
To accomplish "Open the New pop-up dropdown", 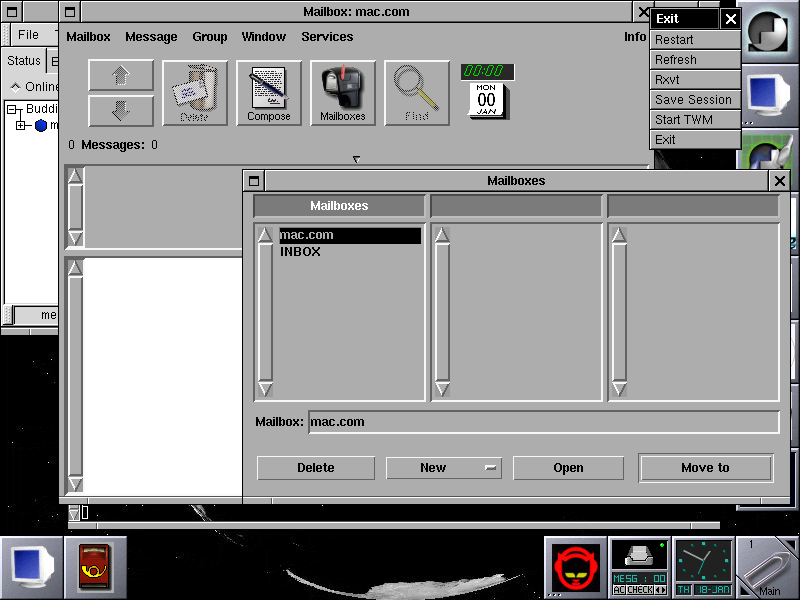I will coord(443,468).
